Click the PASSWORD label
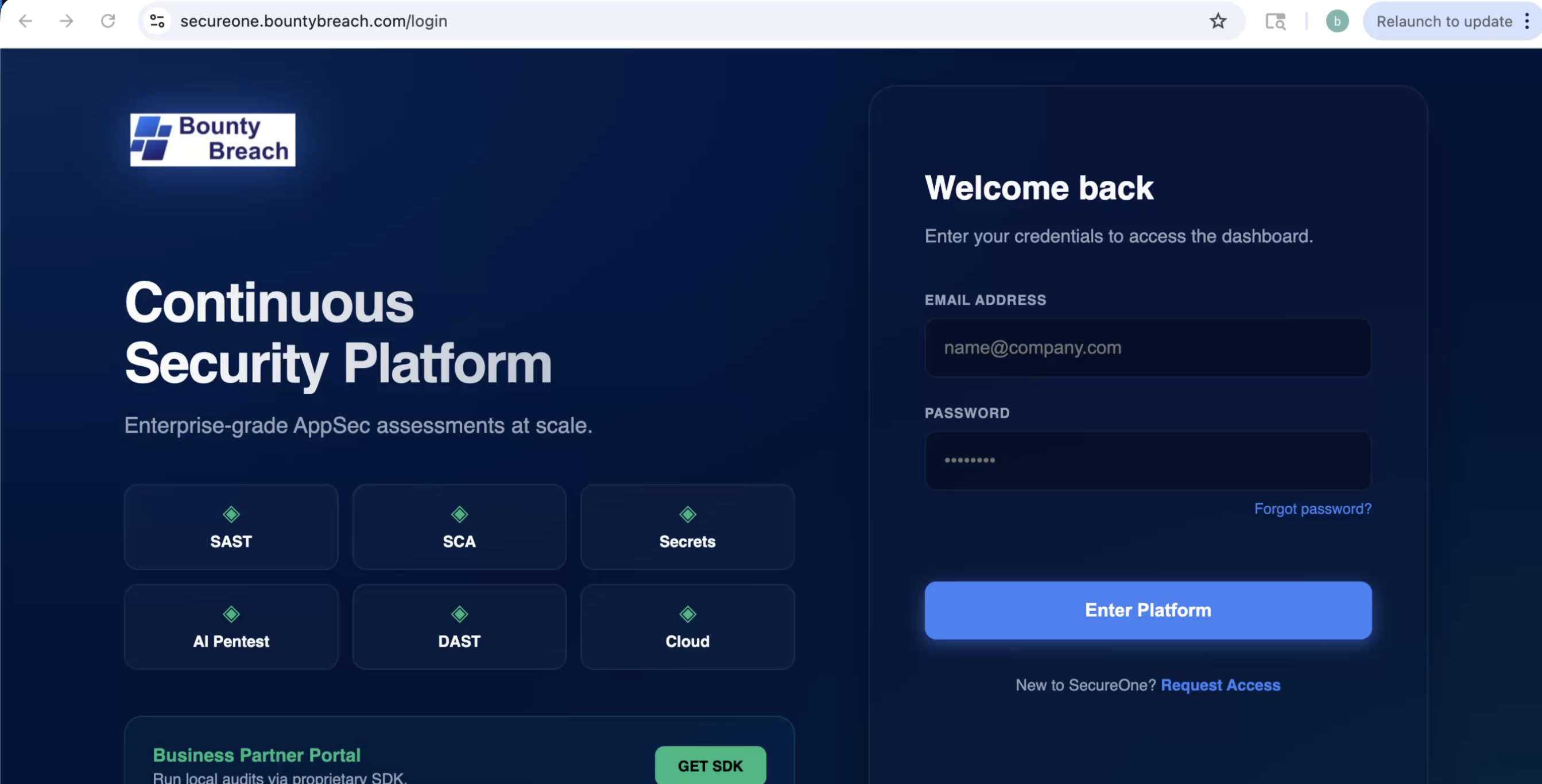Screen dimensions: 1542x784 pos(967,413)
